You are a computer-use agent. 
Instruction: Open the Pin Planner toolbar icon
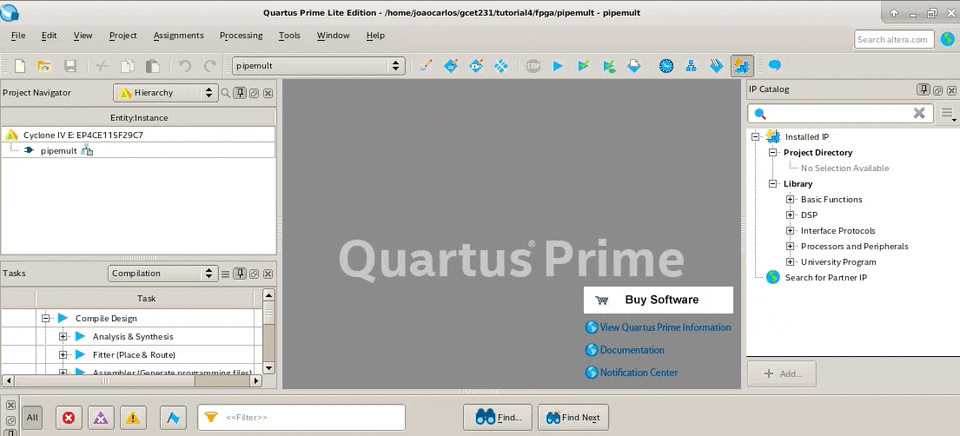click(x=451, y=66)
